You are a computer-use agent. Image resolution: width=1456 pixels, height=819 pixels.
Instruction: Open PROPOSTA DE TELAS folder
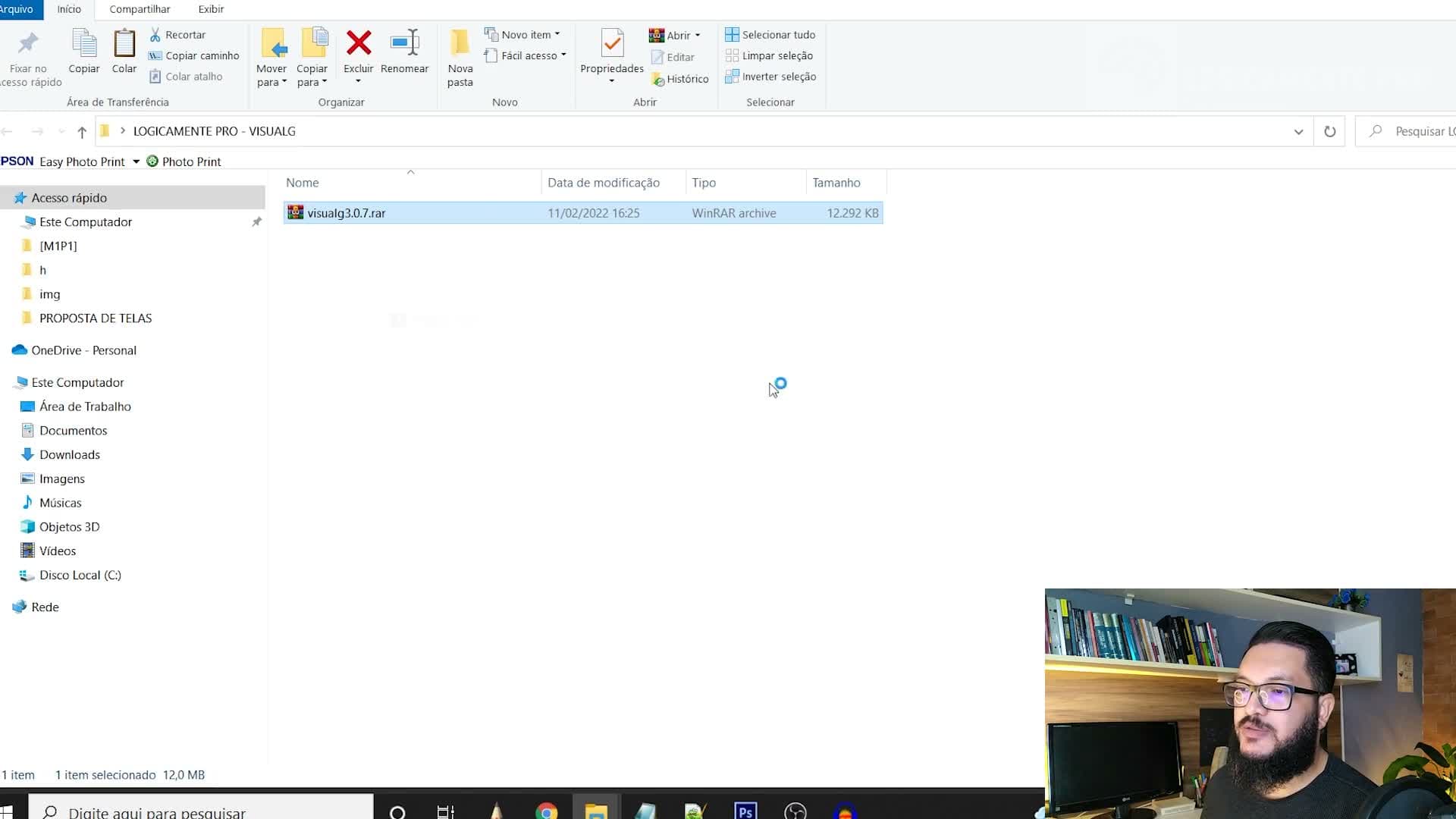[96, 318]
